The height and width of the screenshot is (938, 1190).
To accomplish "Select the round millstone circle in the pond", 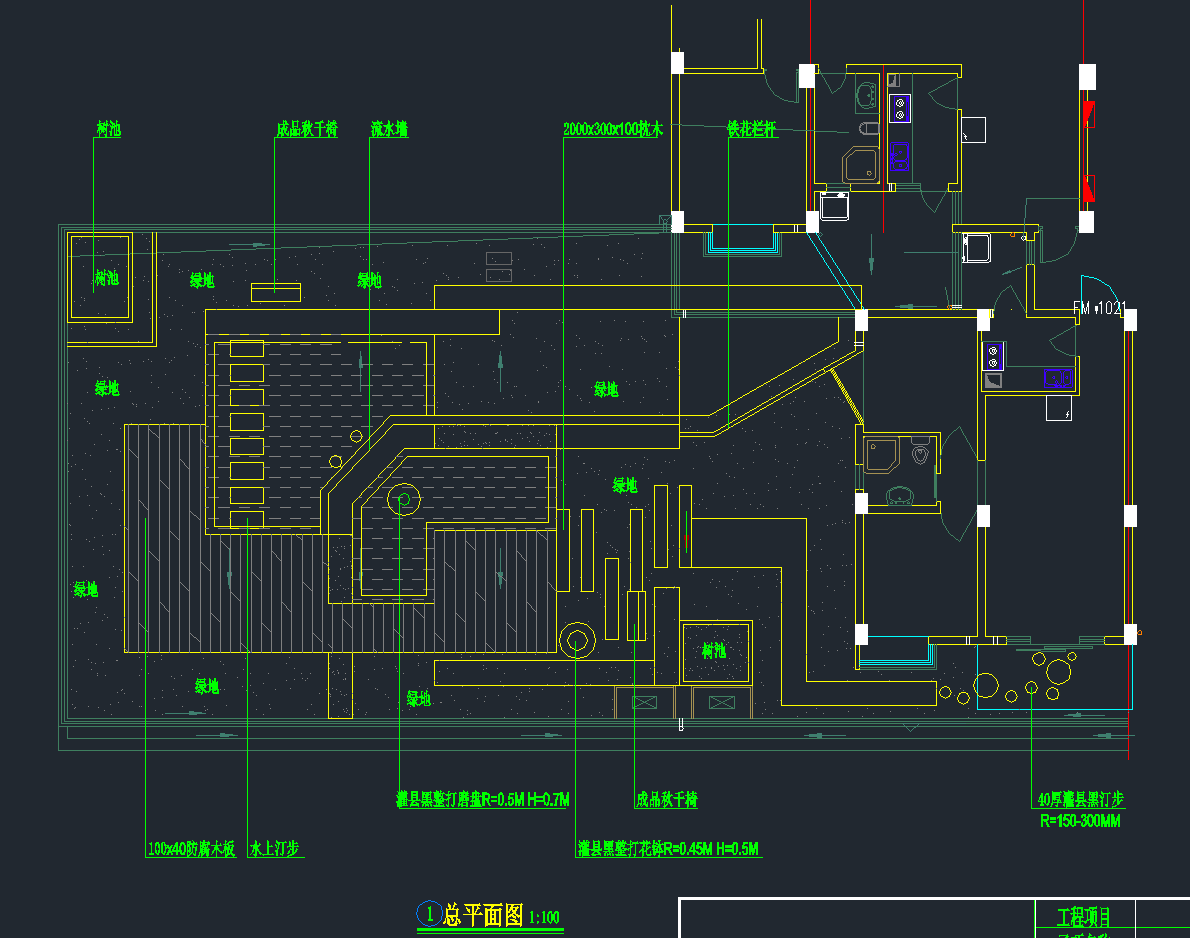I will point(404,498).
